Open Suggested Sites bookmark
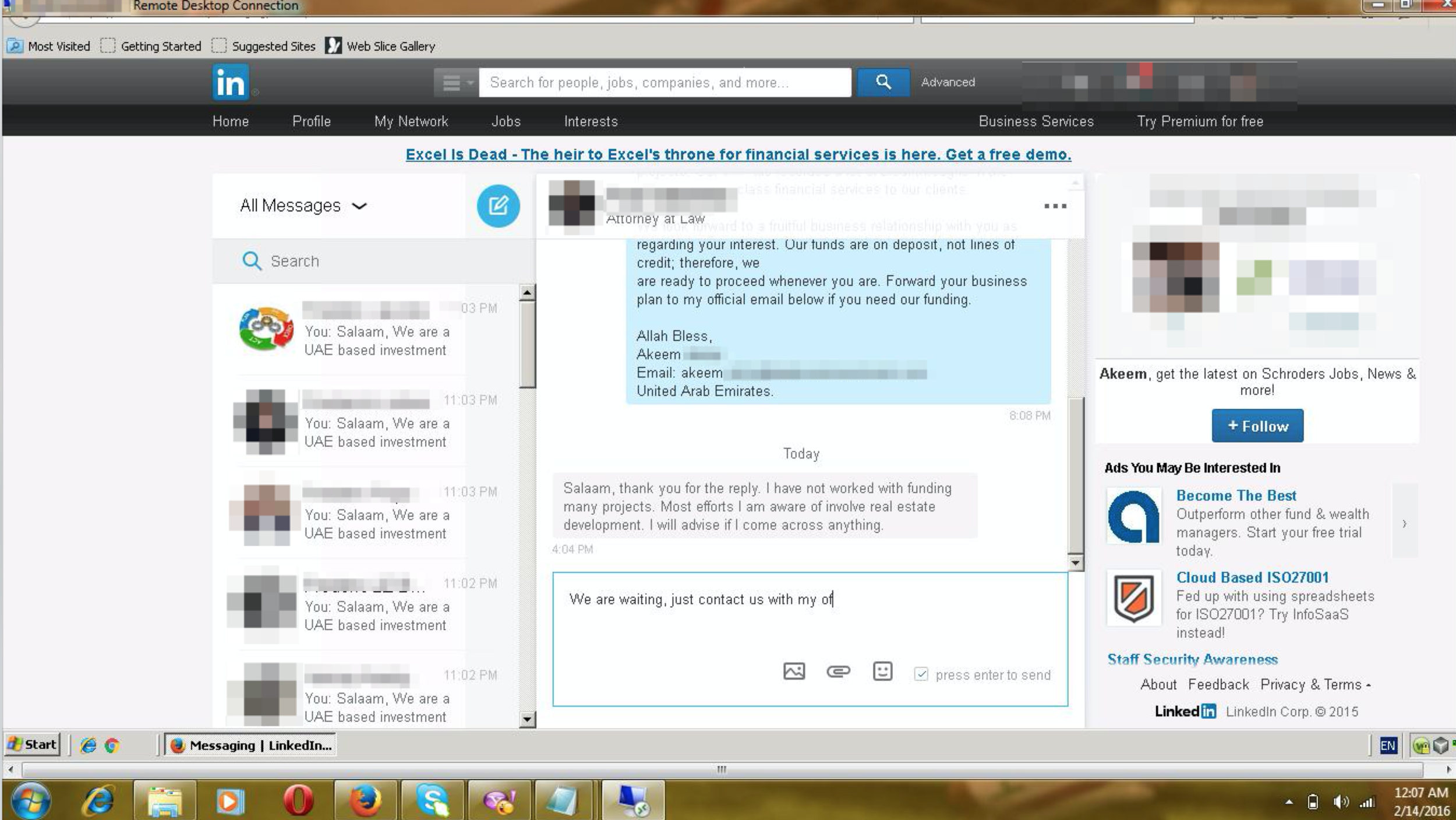 point(263,46)
